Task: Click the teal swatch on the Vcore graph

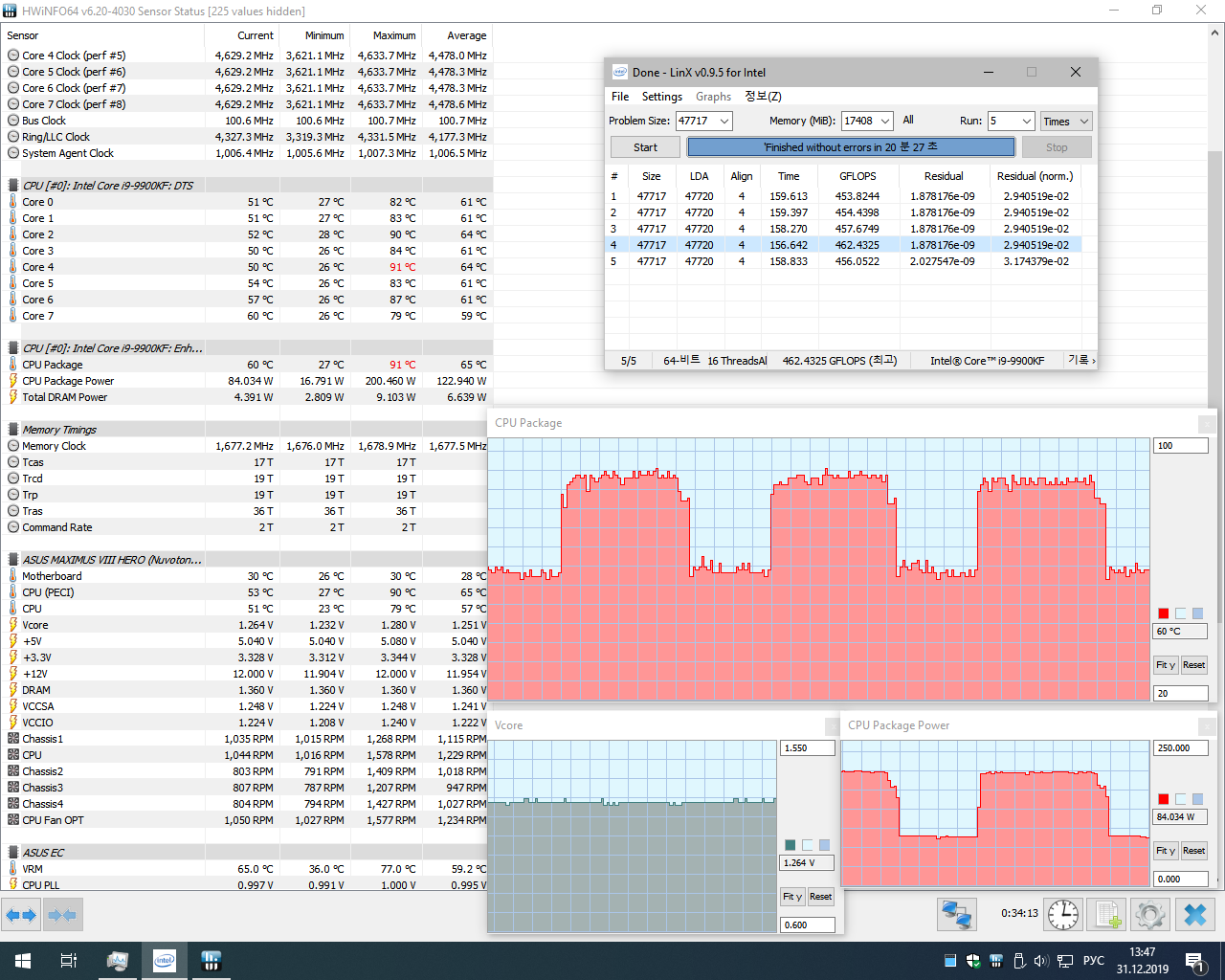Action: [x=790, y=845]
